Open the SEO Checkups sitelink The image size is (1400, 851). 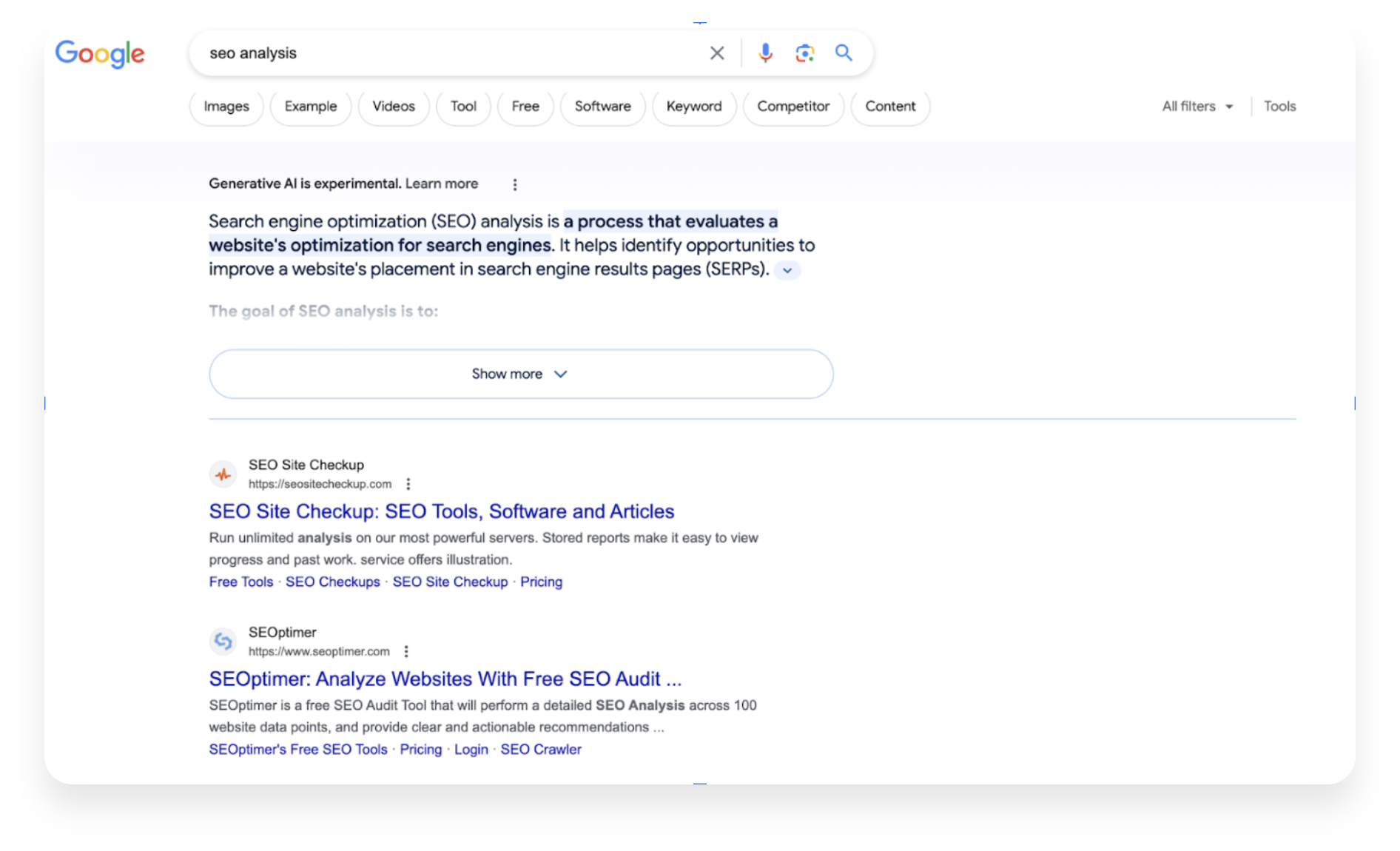click(x=333, y=582)
